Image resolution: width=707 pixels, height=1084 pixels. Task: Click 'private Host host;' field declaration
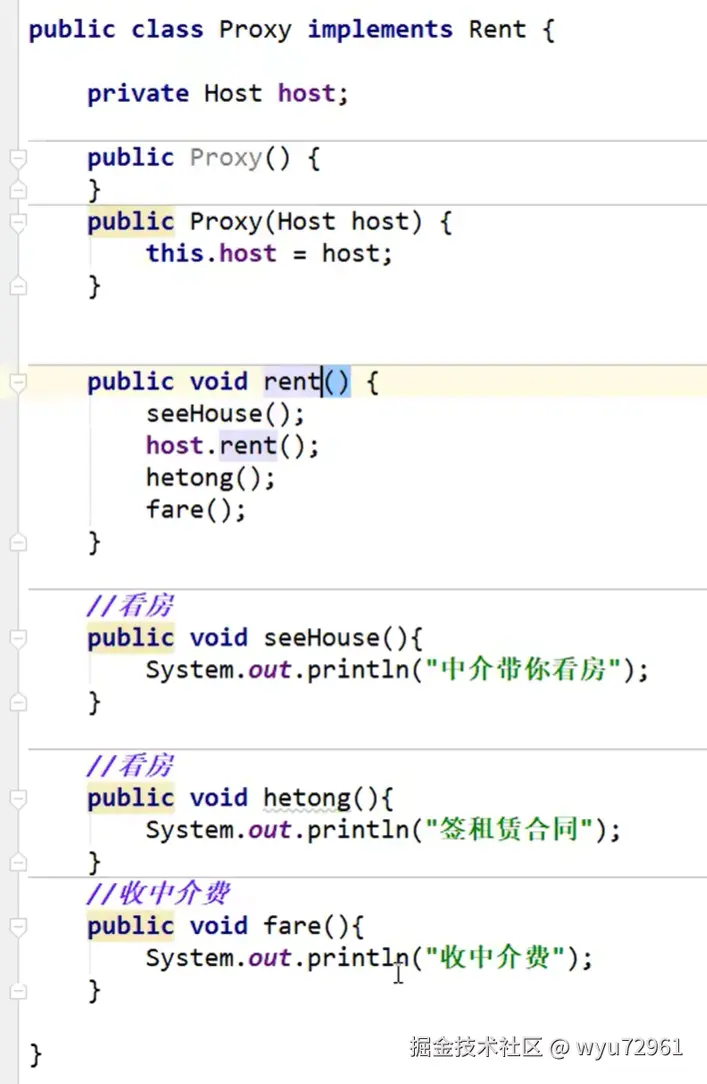pyautogui.click(x=218, y=93)
